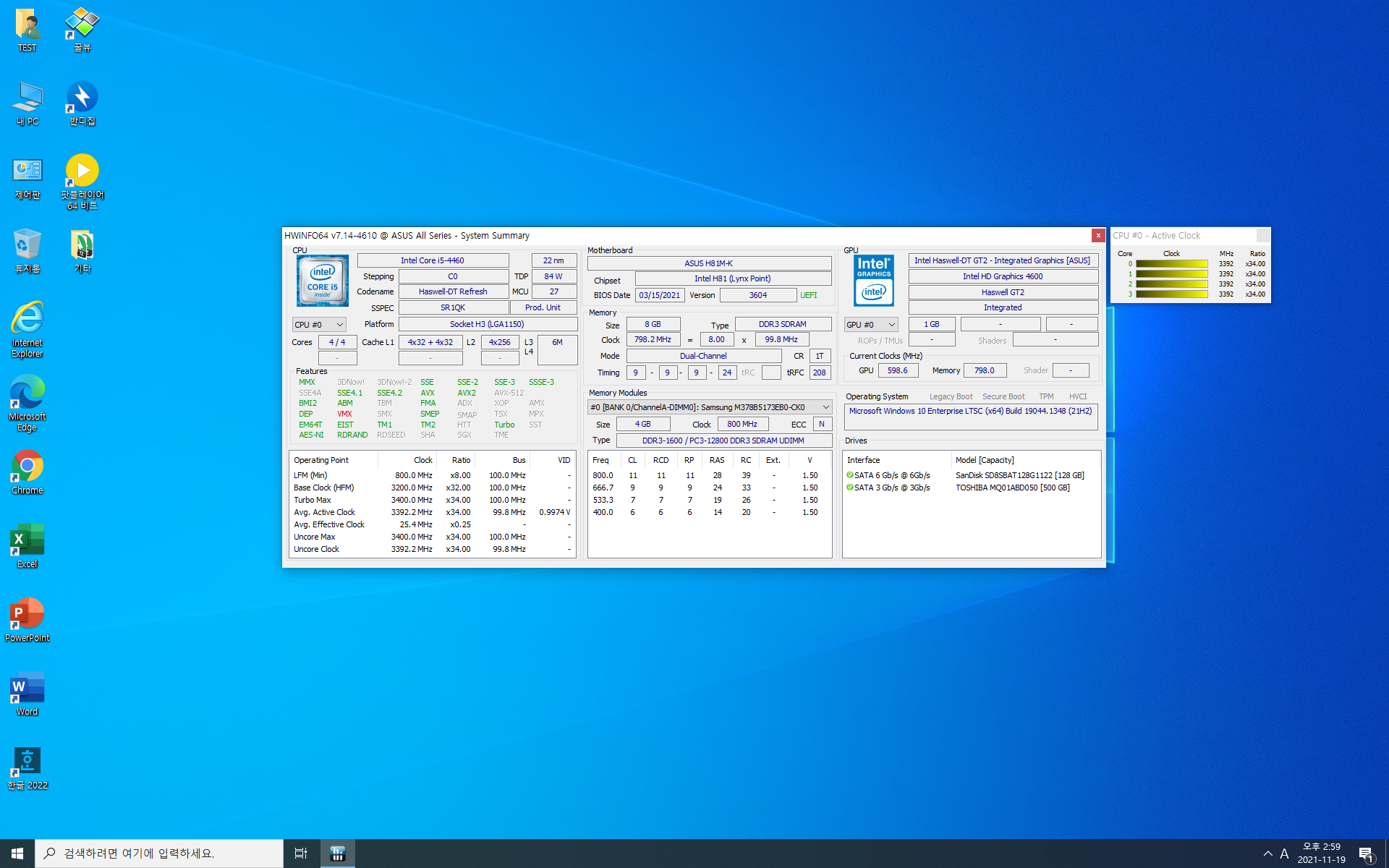Click the GPU clock 598.6 field

click(x=898, y=370)
